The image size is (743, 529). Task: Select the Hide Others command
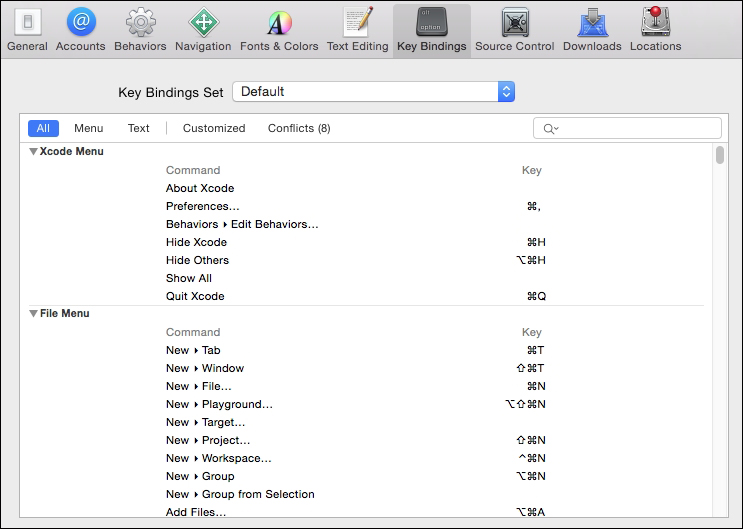click(x=197, y=260)
